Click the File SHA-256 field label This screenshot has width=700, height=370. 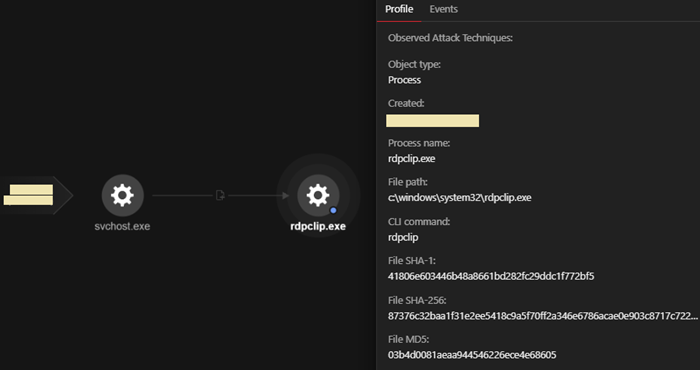pyautogui.click(x=417, y=300)
